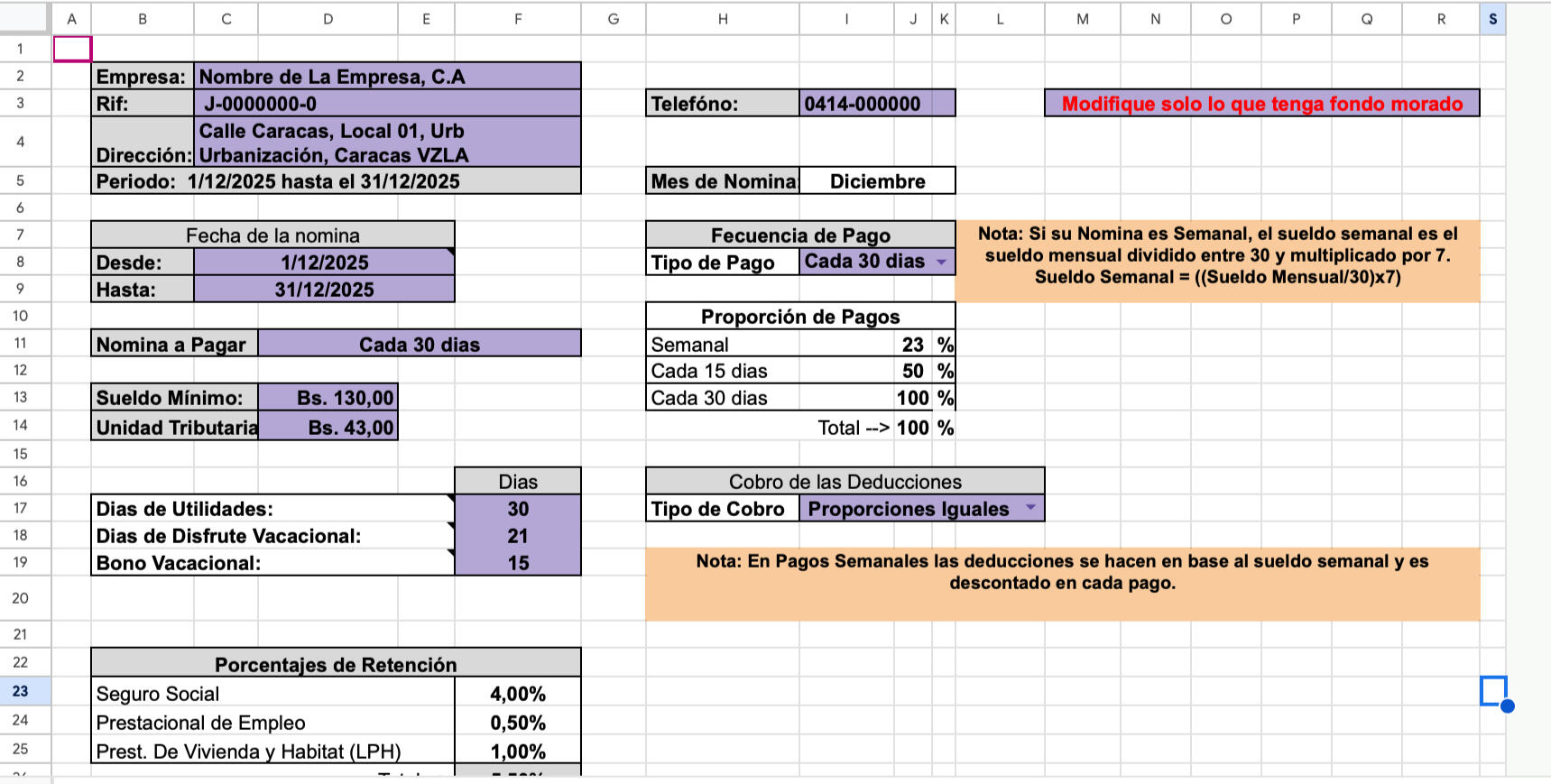
Task: Click the red purple-background instruction banner
Action: click(1261, 104)
